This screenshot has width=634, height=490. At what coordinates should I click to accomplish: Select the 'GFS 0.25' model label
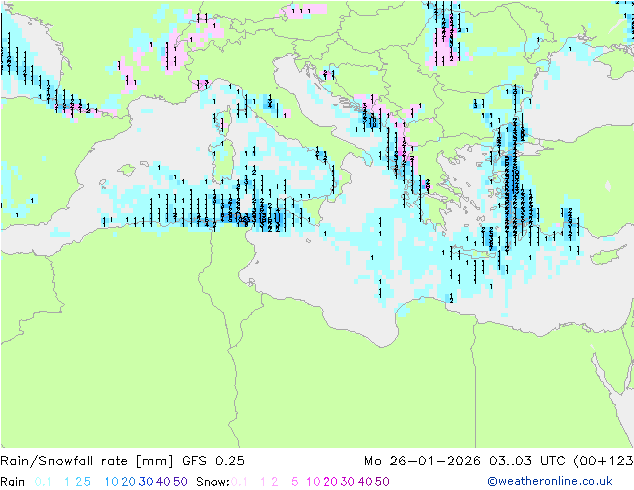point(213,461)
